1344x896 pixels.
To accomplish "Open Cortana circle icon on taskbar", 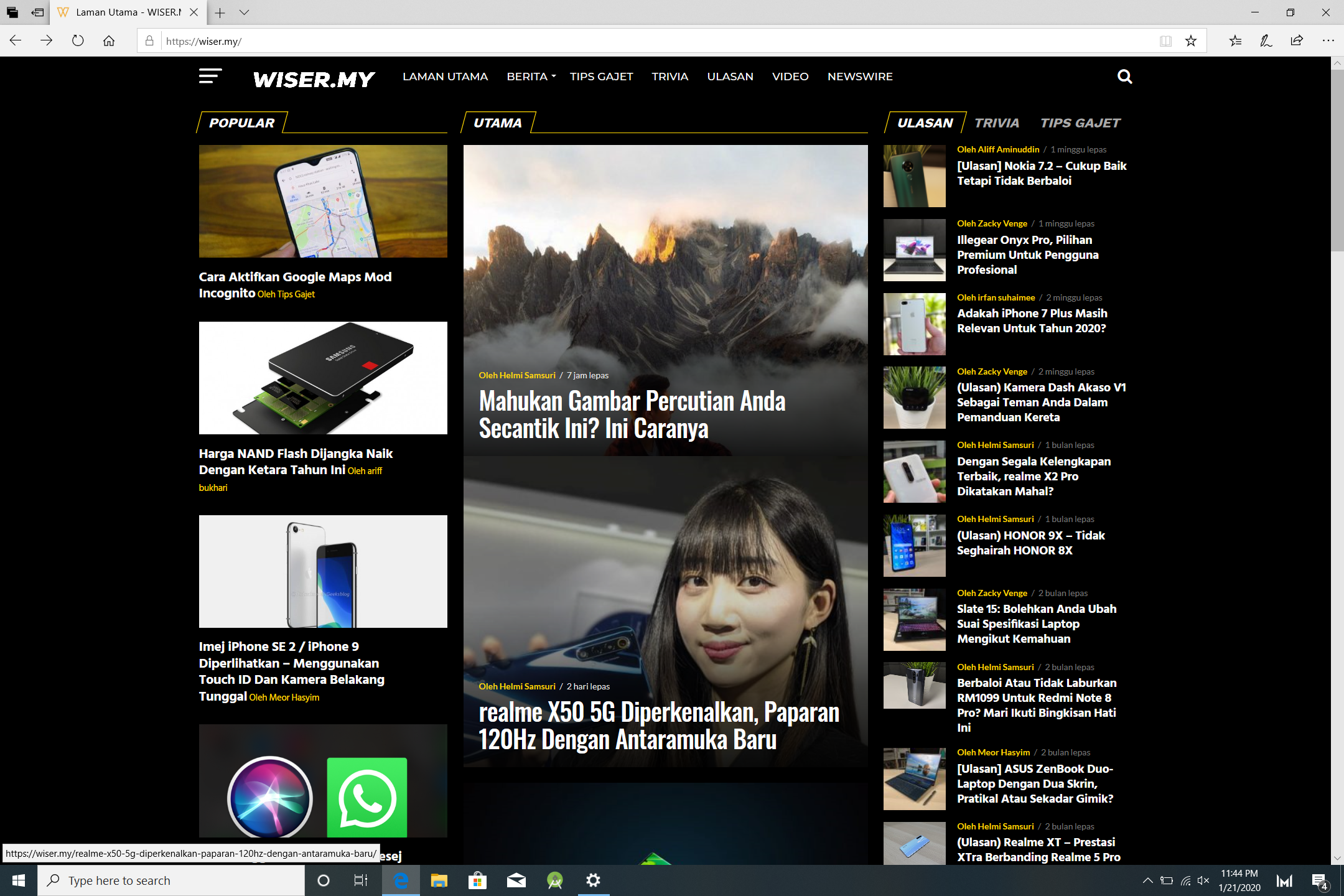I will tap(324, 880).
